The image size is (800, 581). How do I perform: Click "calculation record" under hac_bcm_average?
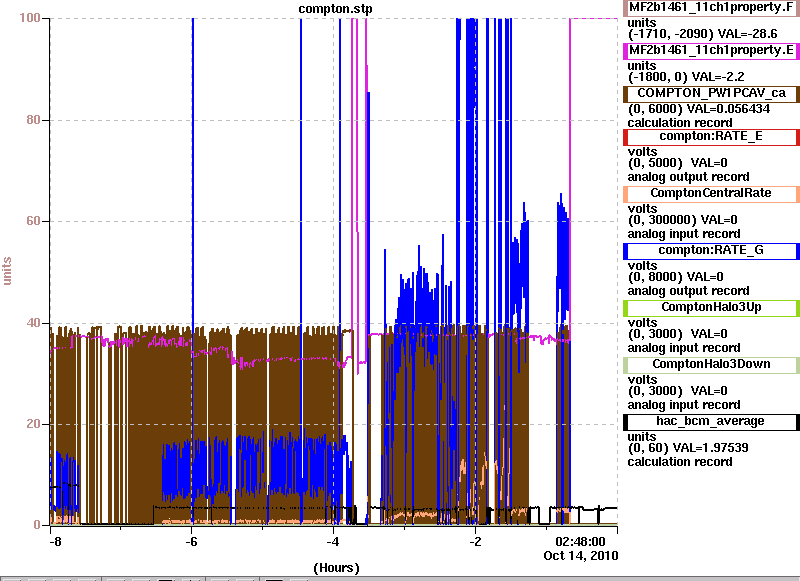(680, 462)
